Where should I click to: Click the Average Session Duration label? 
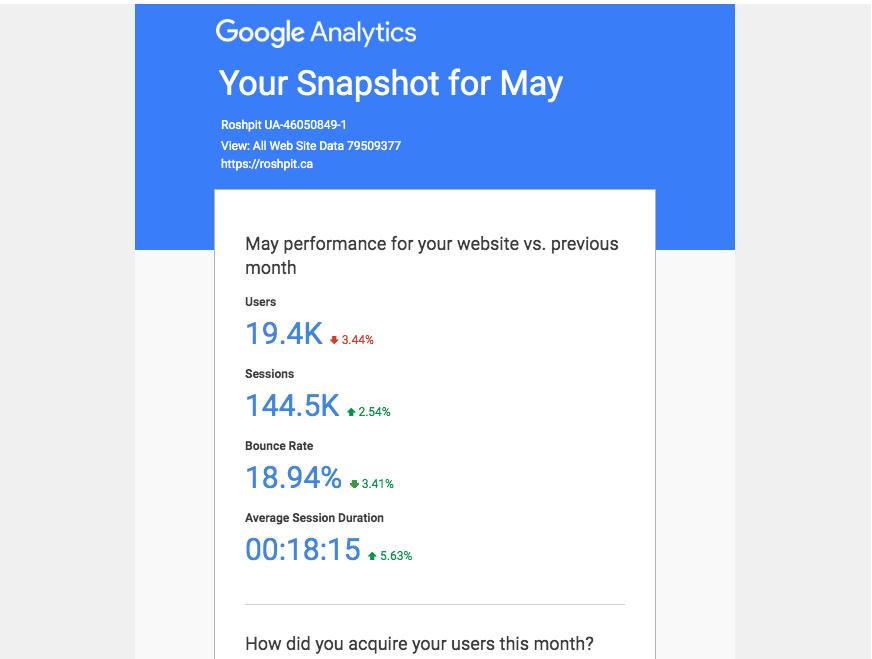click(314, 518)
